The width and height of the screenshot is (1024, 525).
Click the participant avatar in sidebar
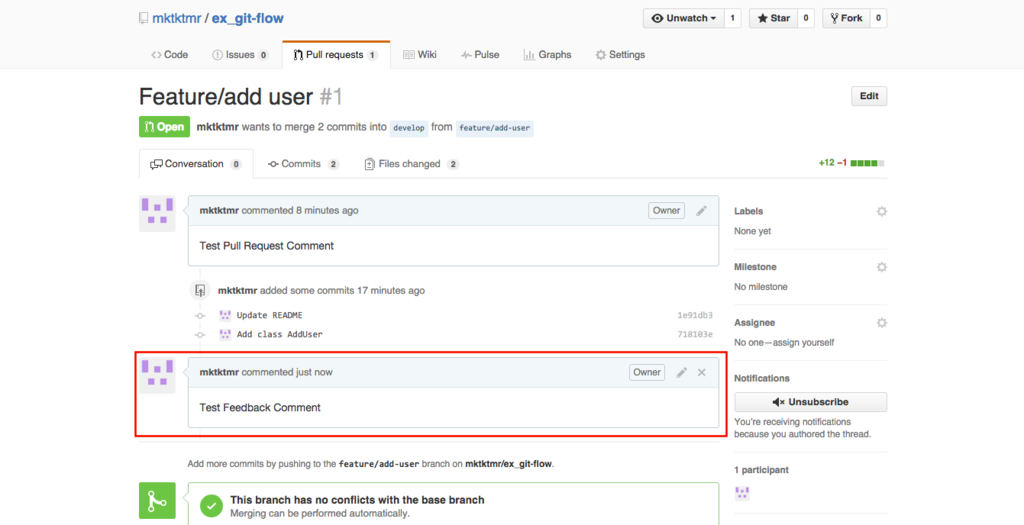742,493
